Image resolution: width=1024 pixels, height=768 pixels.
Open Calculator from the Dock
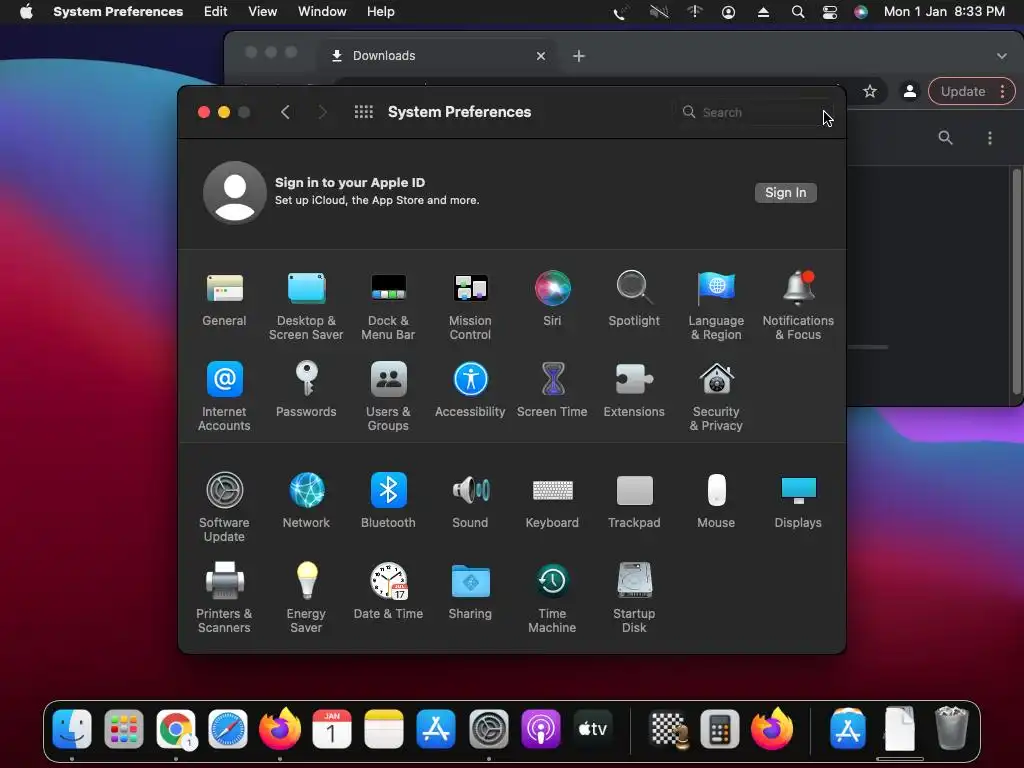720,729
